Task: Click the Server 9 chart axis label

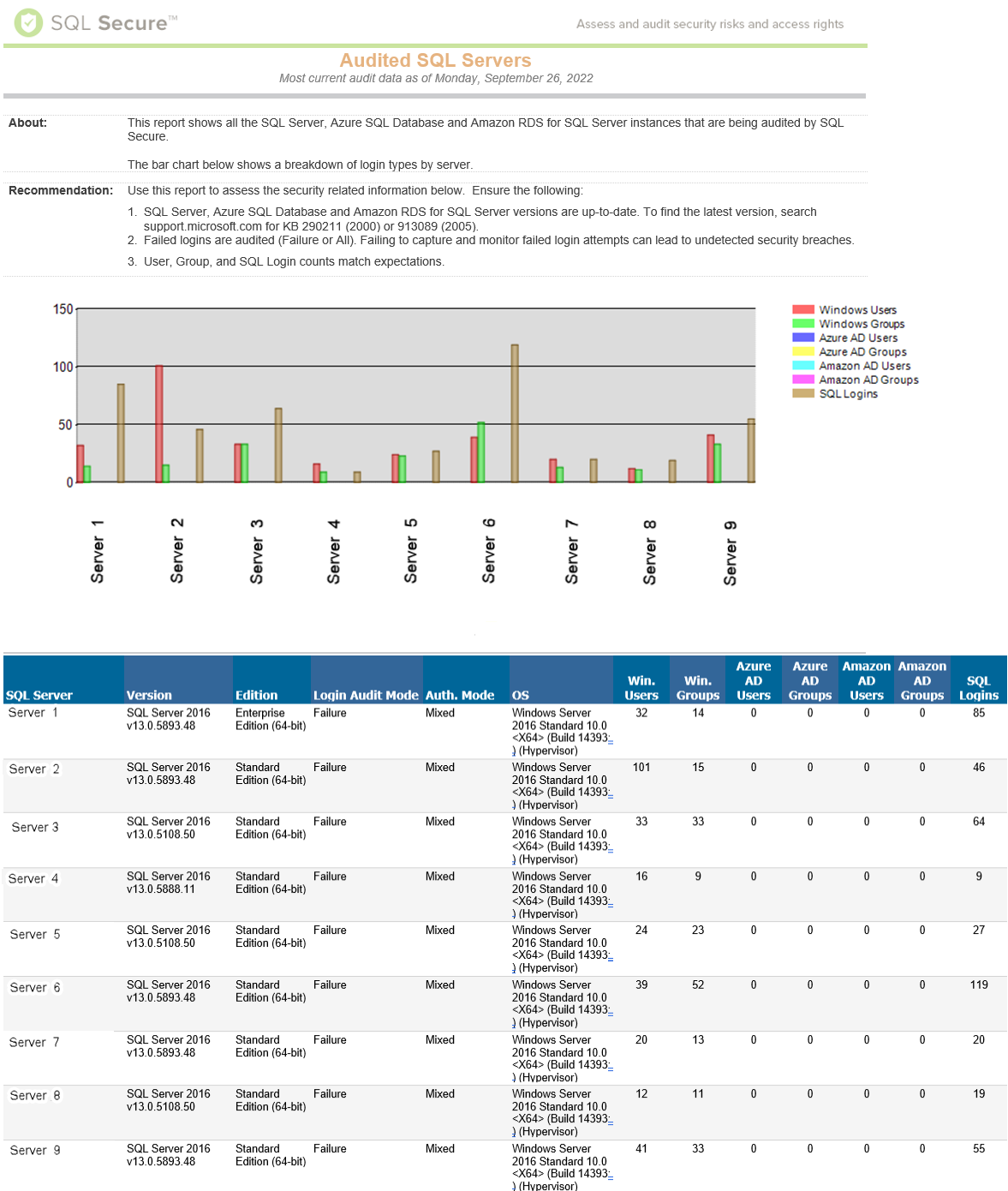Action: point(731,553)
